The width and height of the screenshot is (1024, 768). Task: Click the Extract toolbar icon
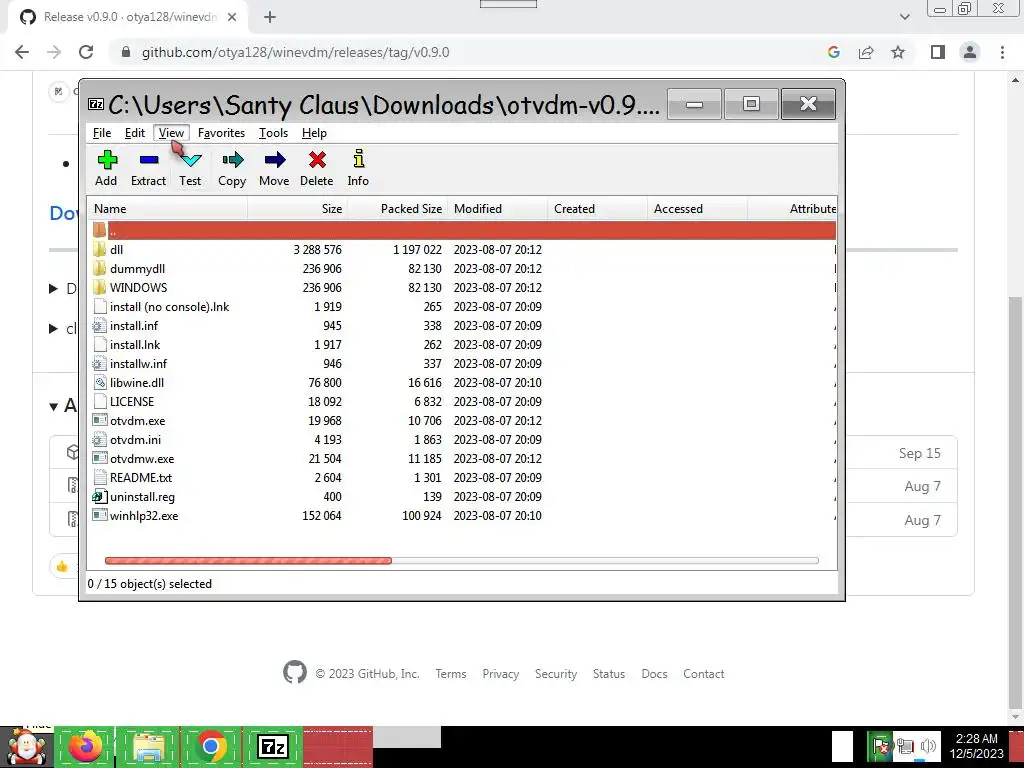click(x=149, y=160)
